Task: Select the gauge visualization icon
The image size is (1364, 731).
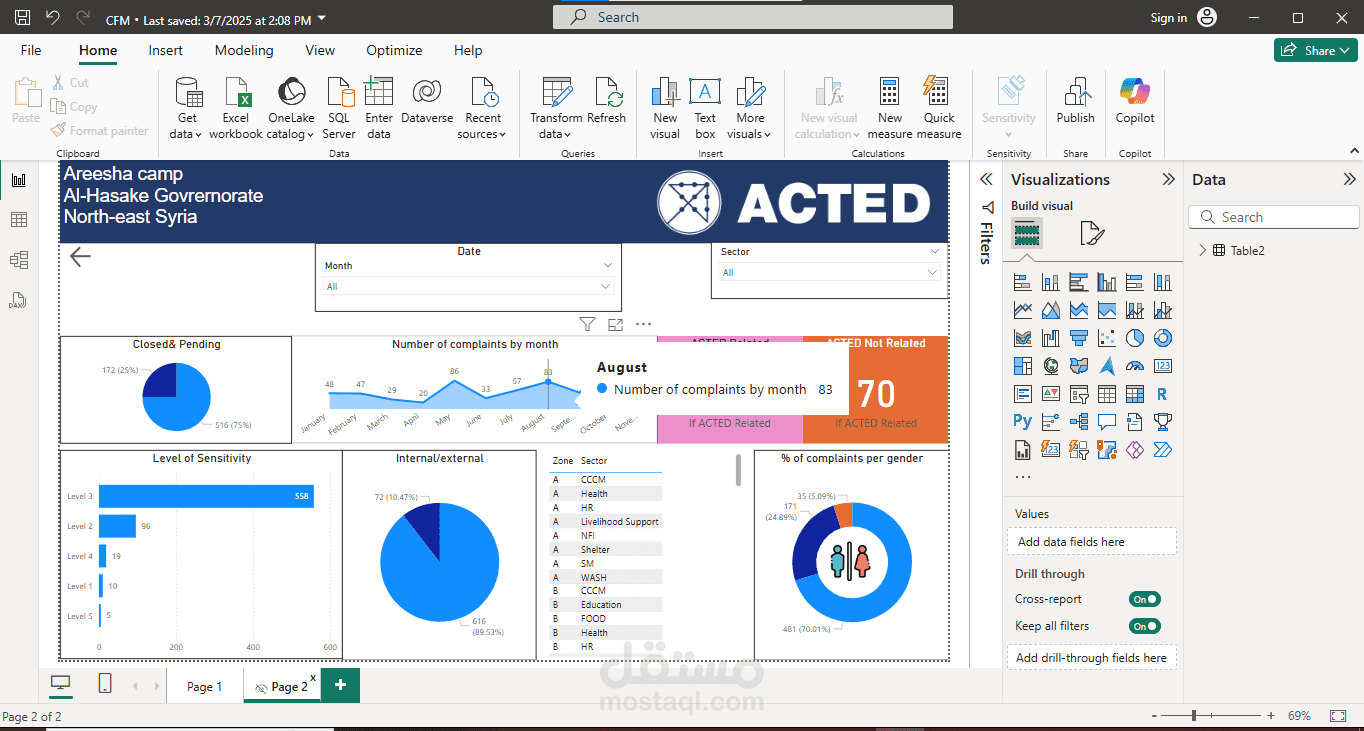Action: (1134, 366)
